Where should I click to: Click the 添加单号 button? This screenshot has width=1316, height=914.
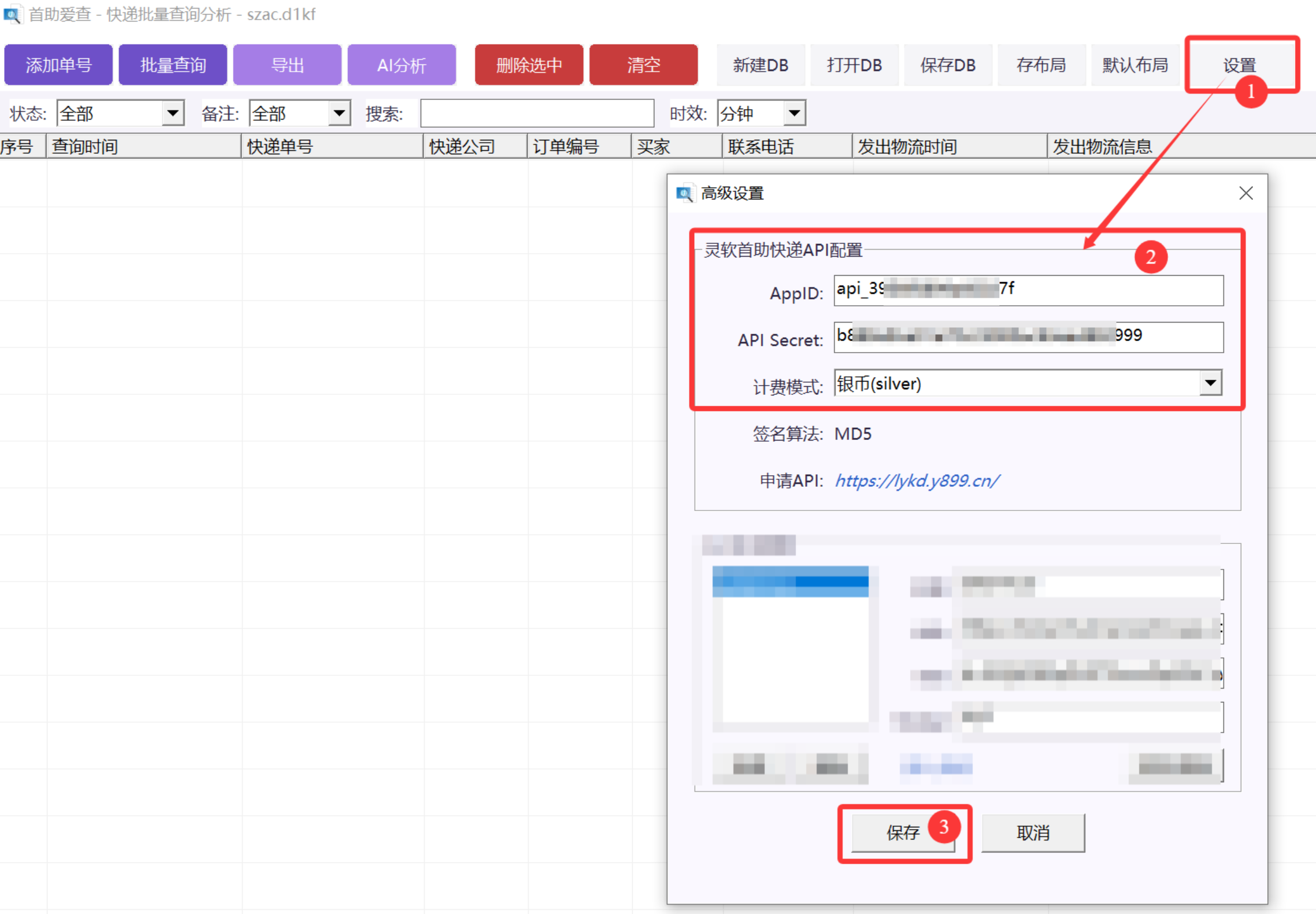tap(58, 65)
